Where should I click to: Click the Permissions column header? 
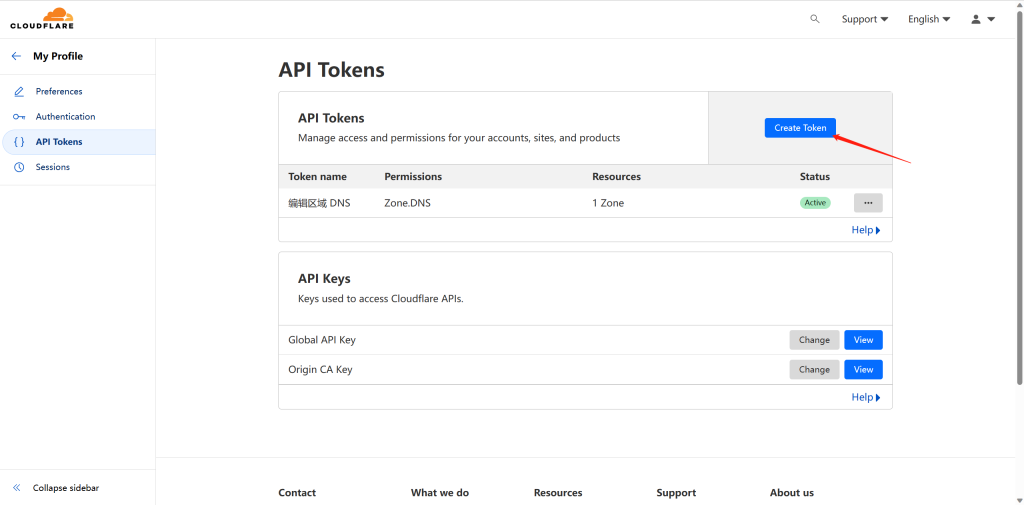[413, 177]
